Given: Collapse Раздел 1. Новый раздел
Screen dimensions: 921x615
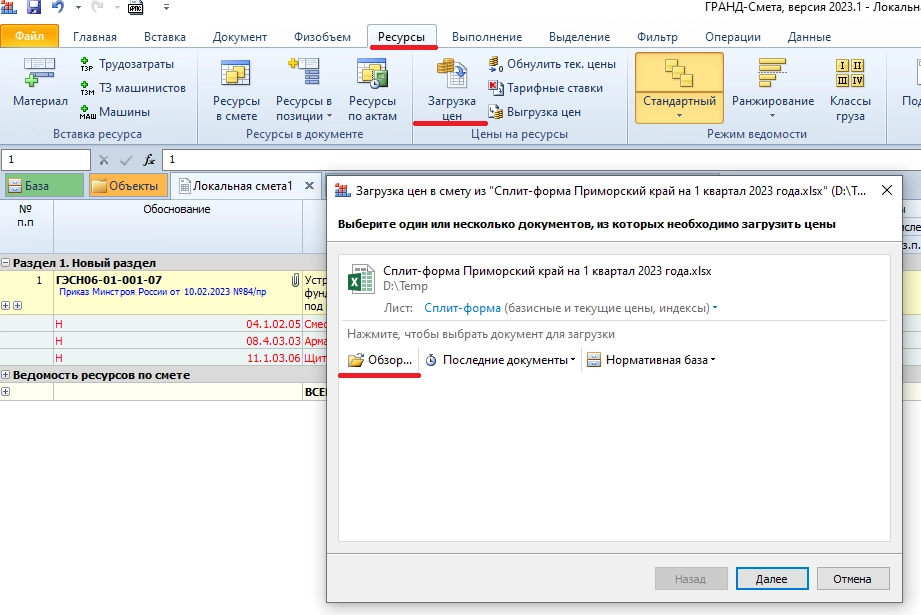Looking at the screenshot, I should click(x=6, y=262).
